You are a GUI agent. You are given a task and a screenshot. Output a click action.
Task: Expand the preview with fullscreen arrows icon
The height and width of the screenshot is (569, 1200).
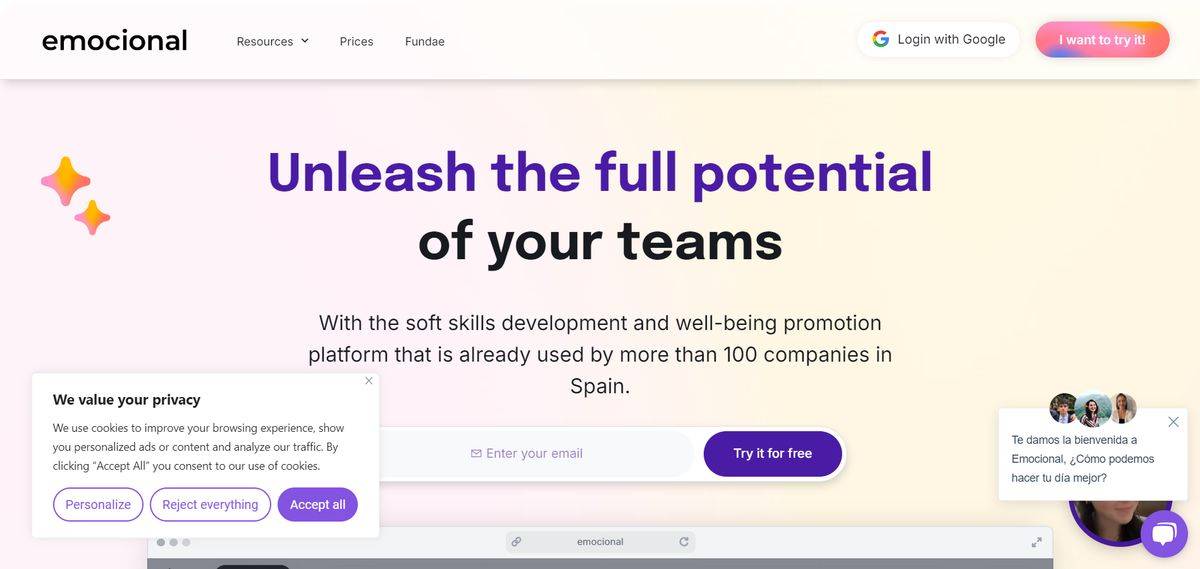[x=1036, y=542]
